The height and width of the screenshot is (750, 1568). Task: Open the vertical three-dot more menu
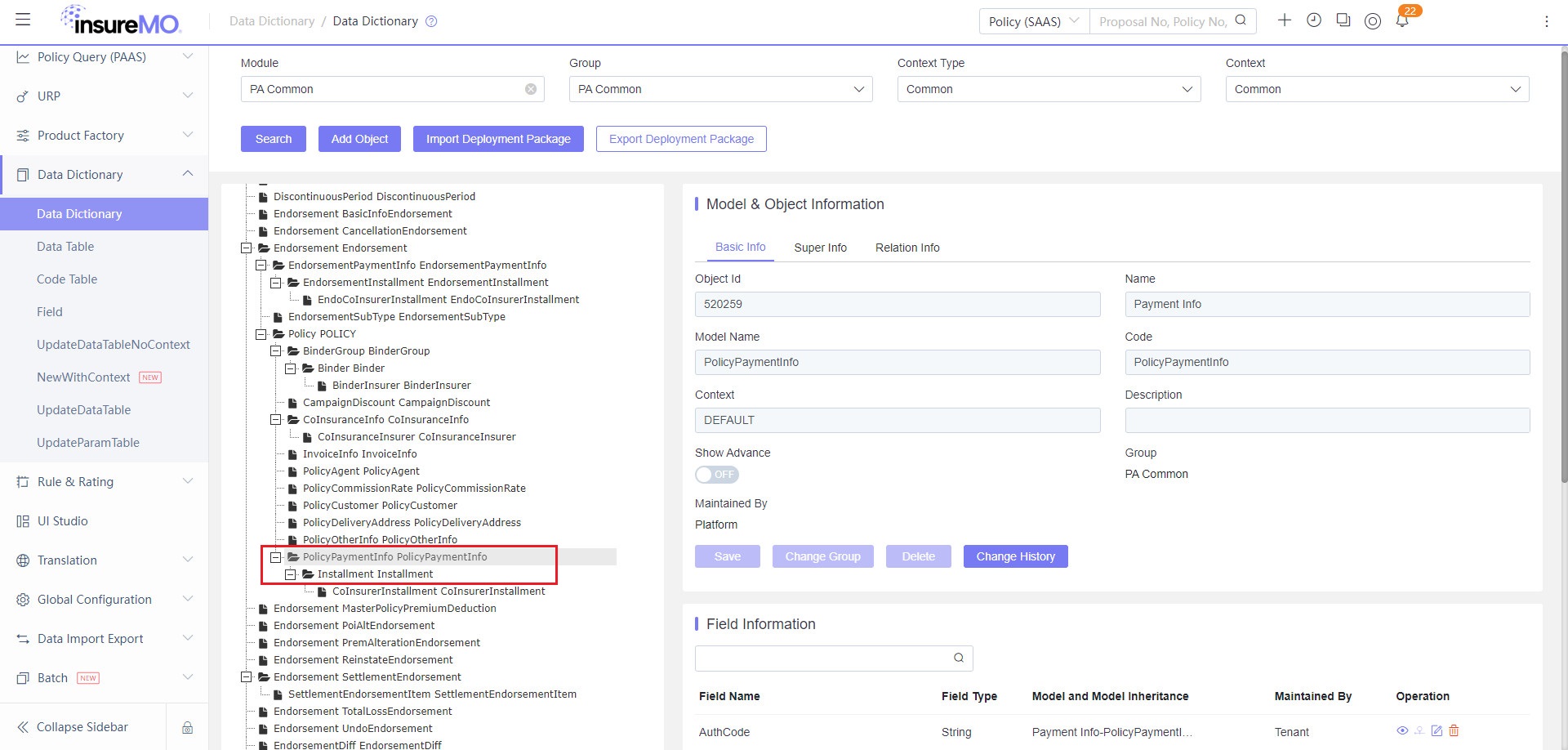coord(1546,21)
